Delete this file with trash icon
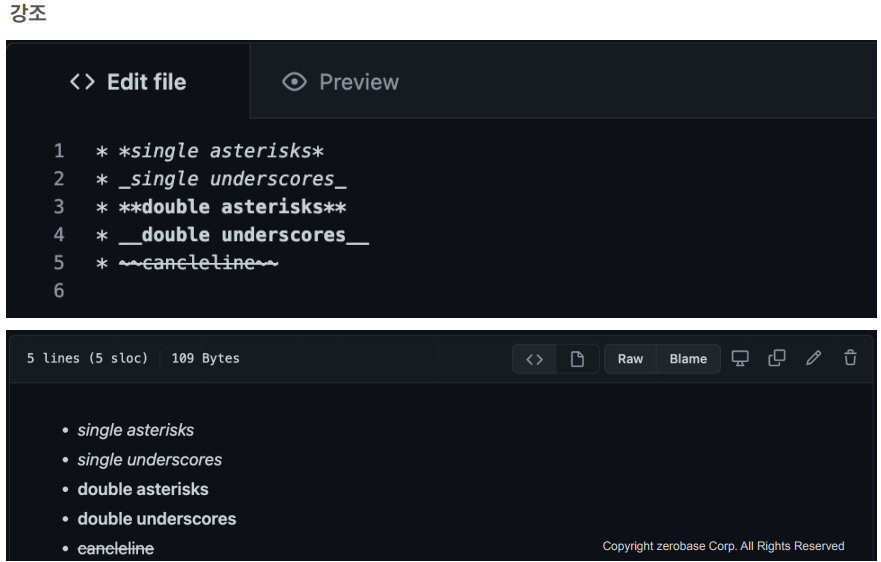The width and height of the screenshot is (881, 562). (850, 358)
